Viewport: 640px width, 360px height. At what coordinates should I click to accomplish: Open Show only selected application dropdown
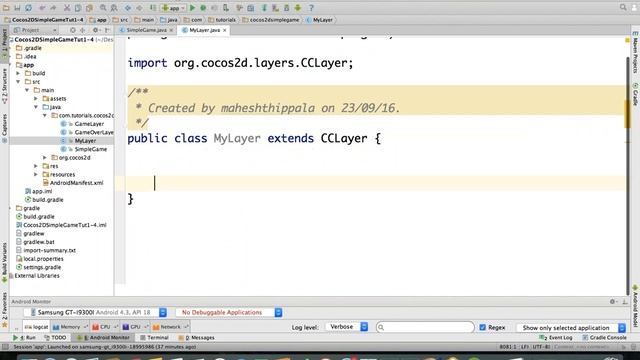[x=571, y=328]
